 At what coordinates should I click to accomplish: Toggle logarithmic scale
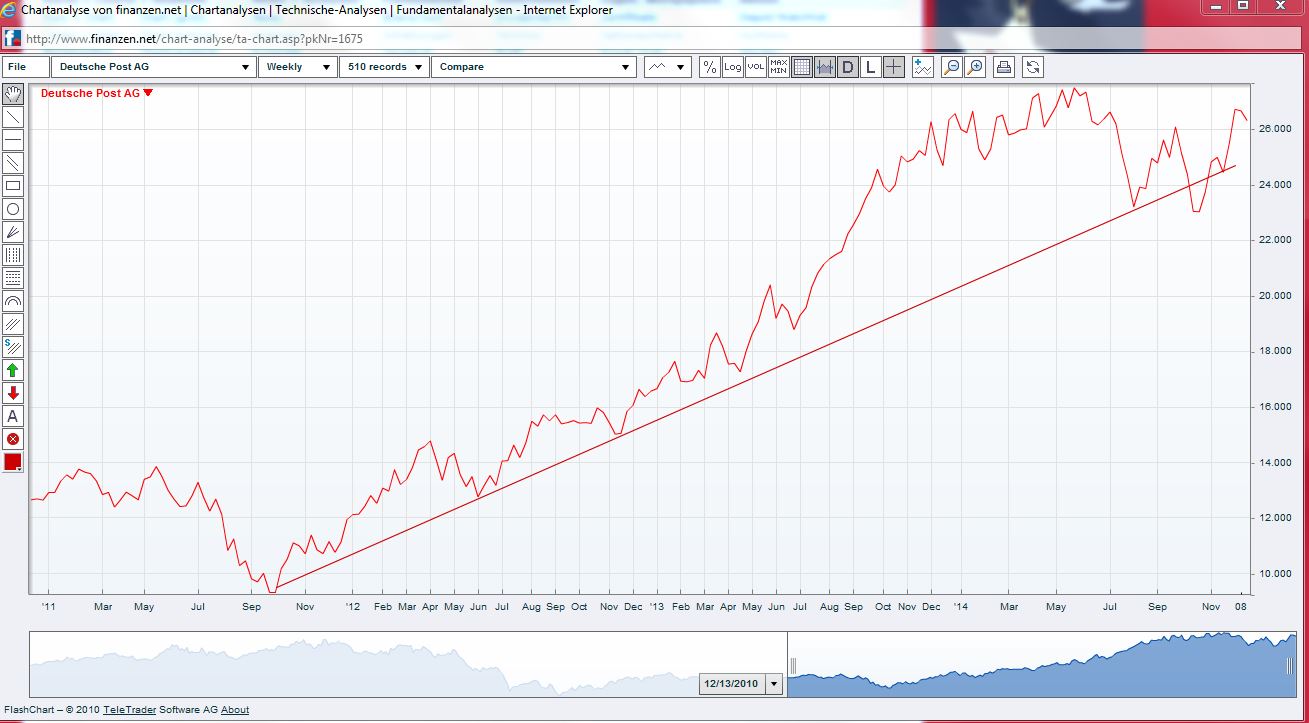click(732, 67)
